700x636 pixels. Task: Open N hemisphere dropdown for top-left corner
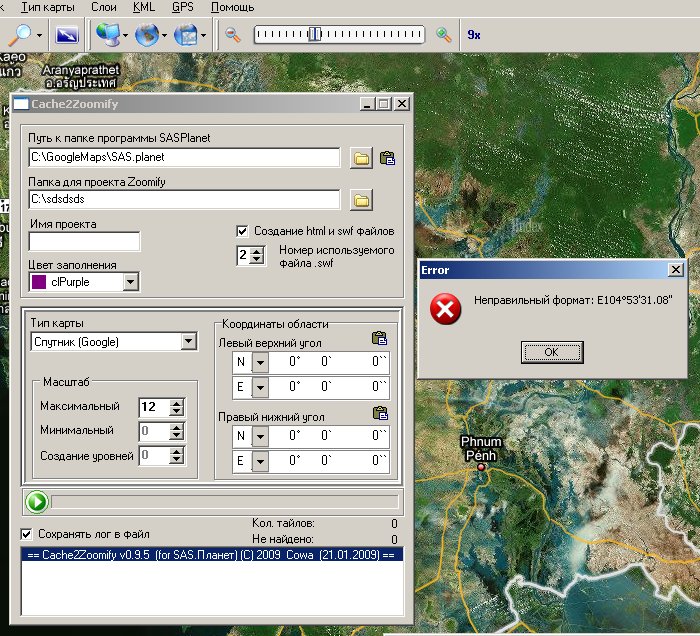coord(260,362)
